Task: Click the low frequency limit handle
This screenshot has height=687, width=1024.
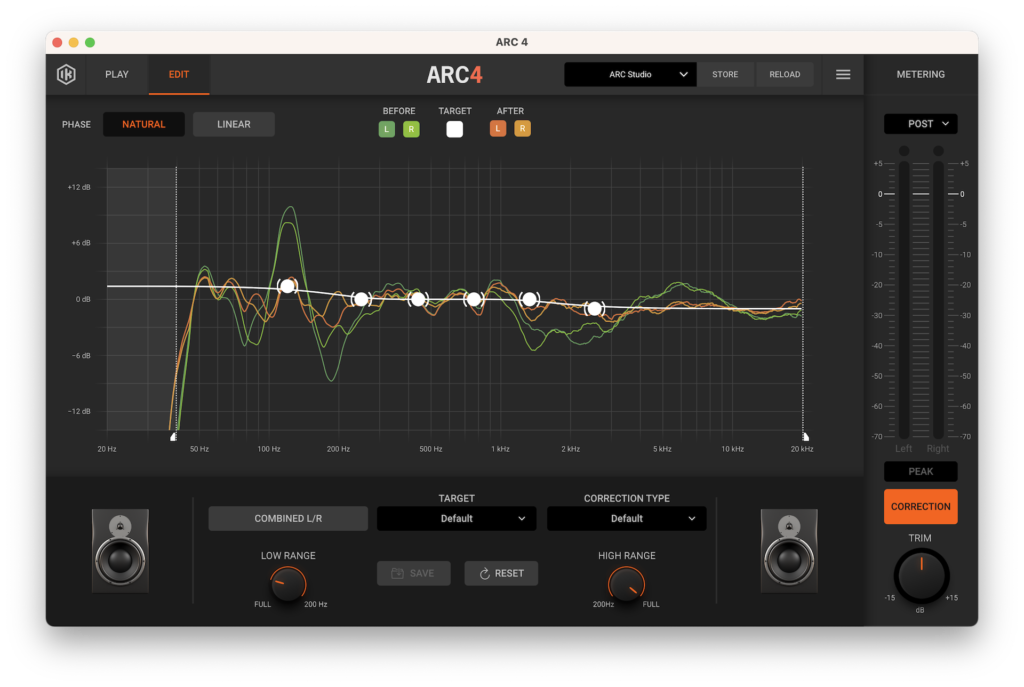Action: 175,436
